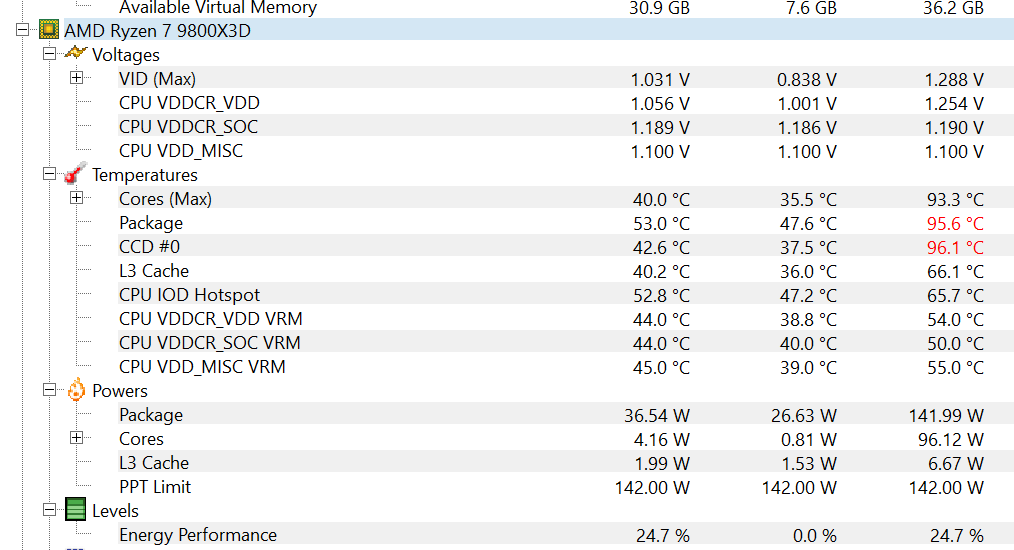Click the 141.99 W Package max power value
This screenshot has width=1014, height=550.
pos(946,415)
